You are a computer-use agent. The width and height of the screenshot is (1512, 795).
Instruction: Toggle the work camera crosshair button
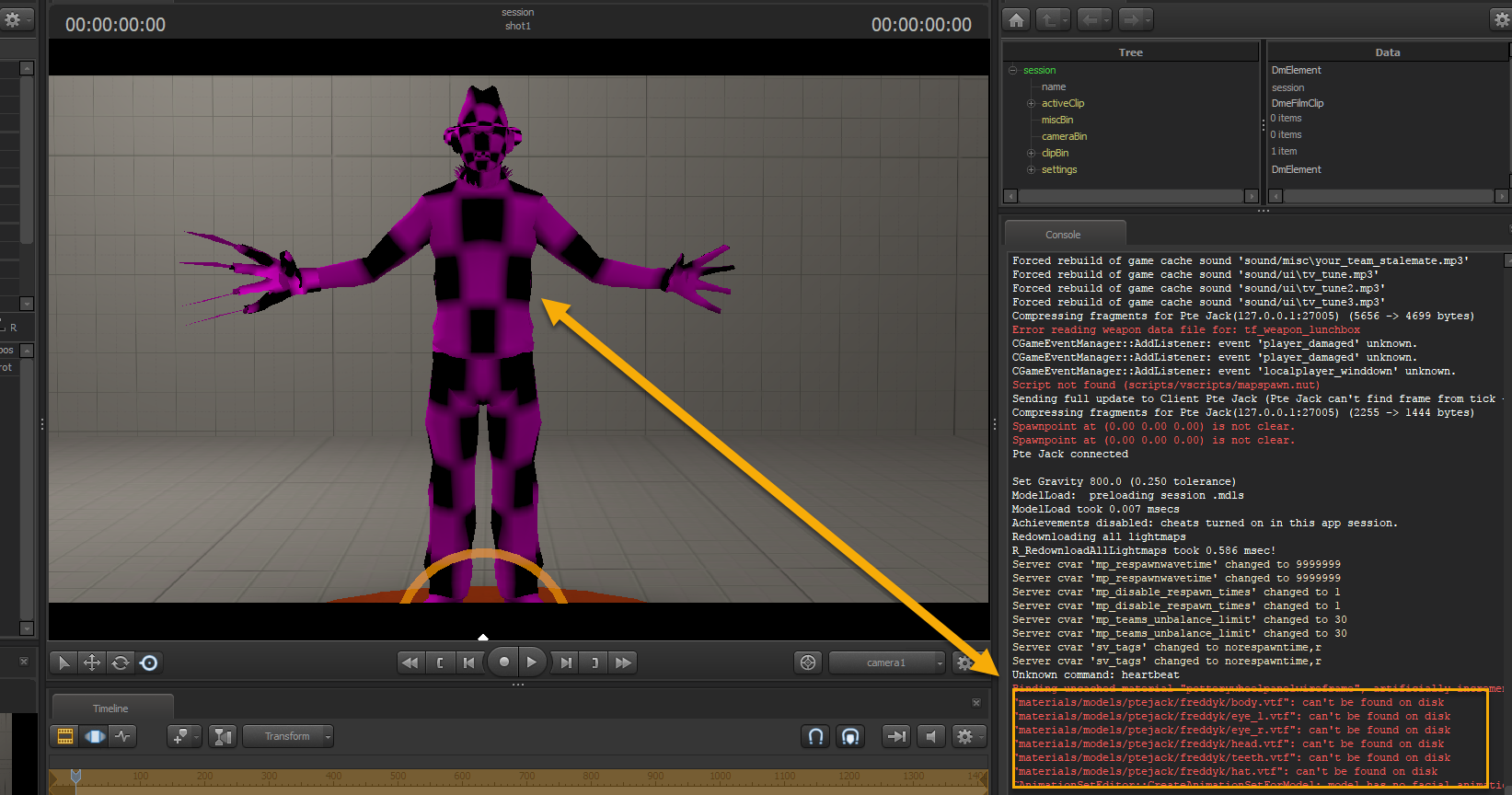[x=808, y=662]
